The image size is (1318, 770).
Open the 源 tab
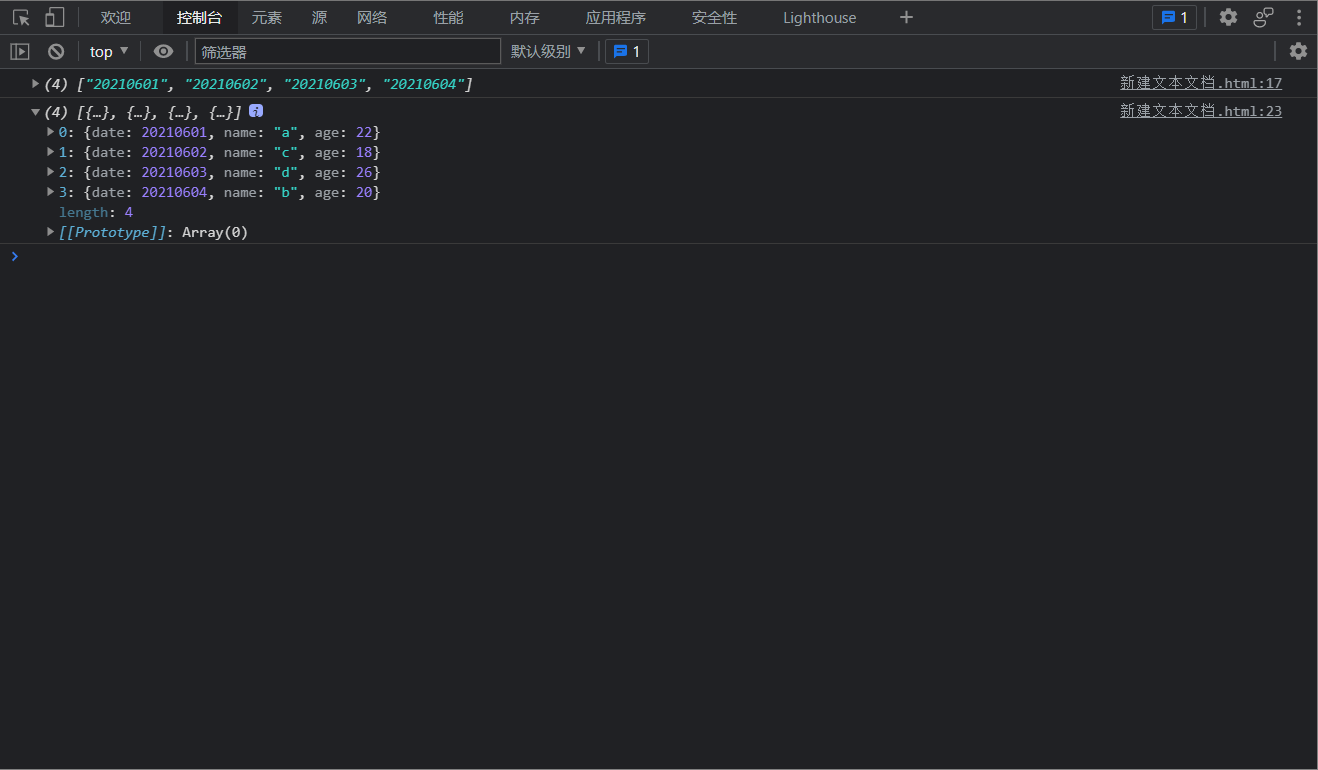click(319, 17)
